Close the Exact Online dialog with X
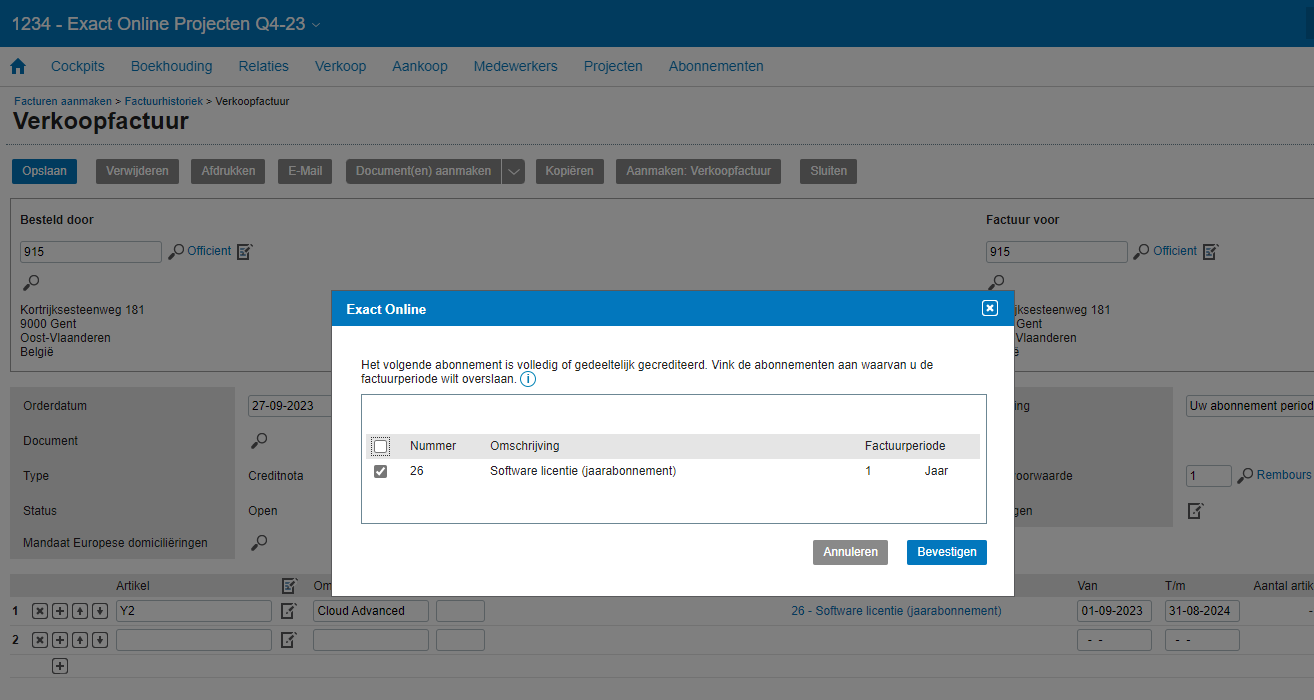This screenshot has height=700, width=1314. (x=990, y=308)
